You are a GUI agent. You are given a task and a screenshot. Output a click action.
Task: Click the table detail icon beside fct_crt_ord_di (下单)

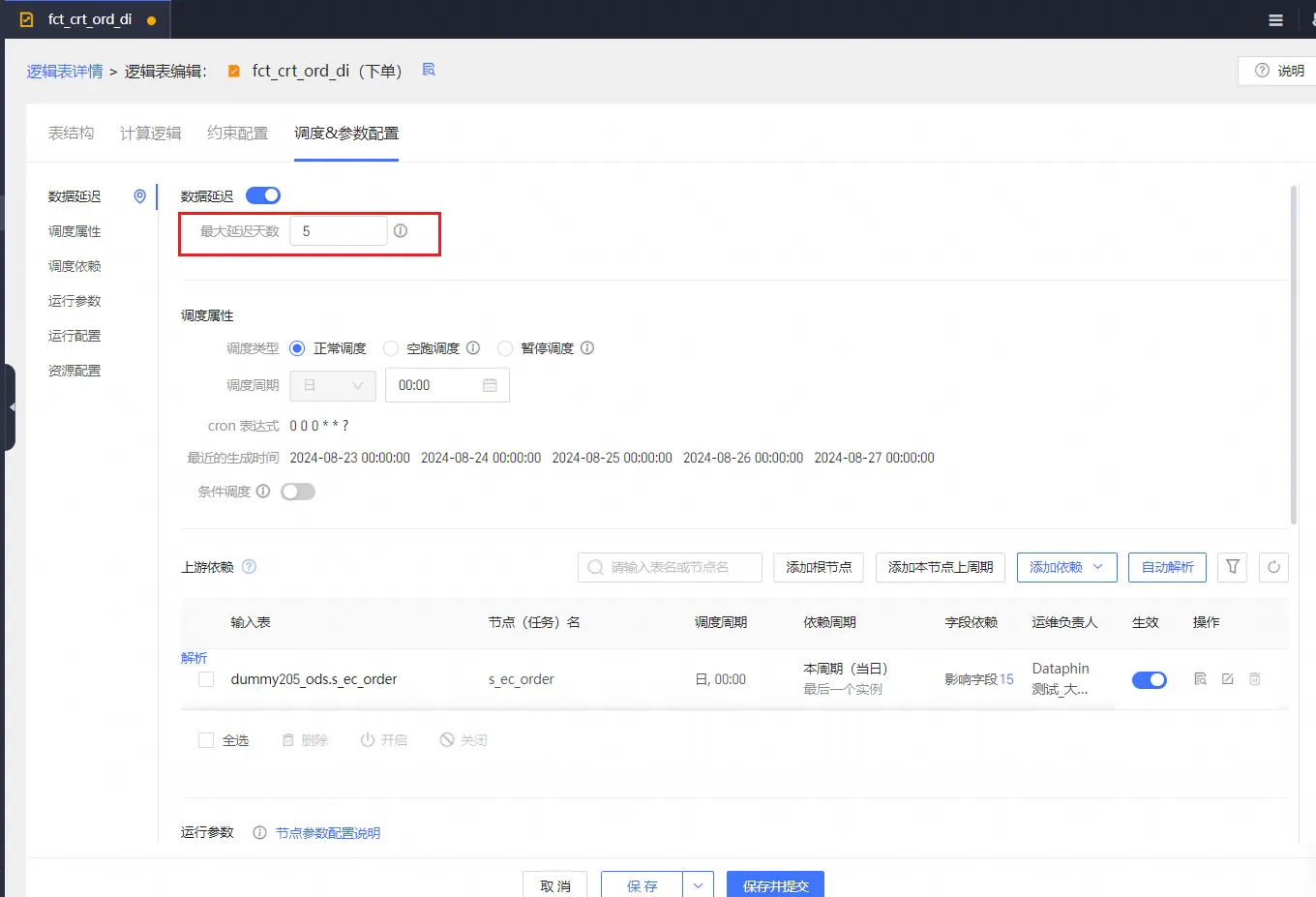(429, 70)
